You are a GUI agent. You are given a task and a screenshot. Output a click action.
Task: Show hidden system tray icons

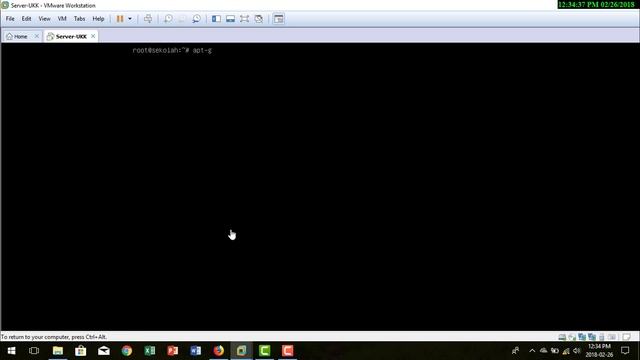(532, 351)
